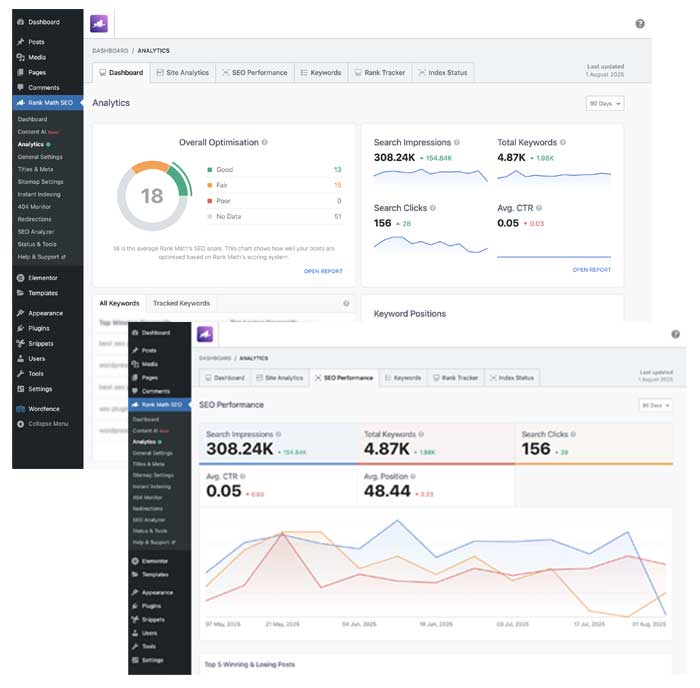The image size is (700, 688).
Task: Open report link below Avg. CTR sparkline
Action: click(x=591, y=270)
